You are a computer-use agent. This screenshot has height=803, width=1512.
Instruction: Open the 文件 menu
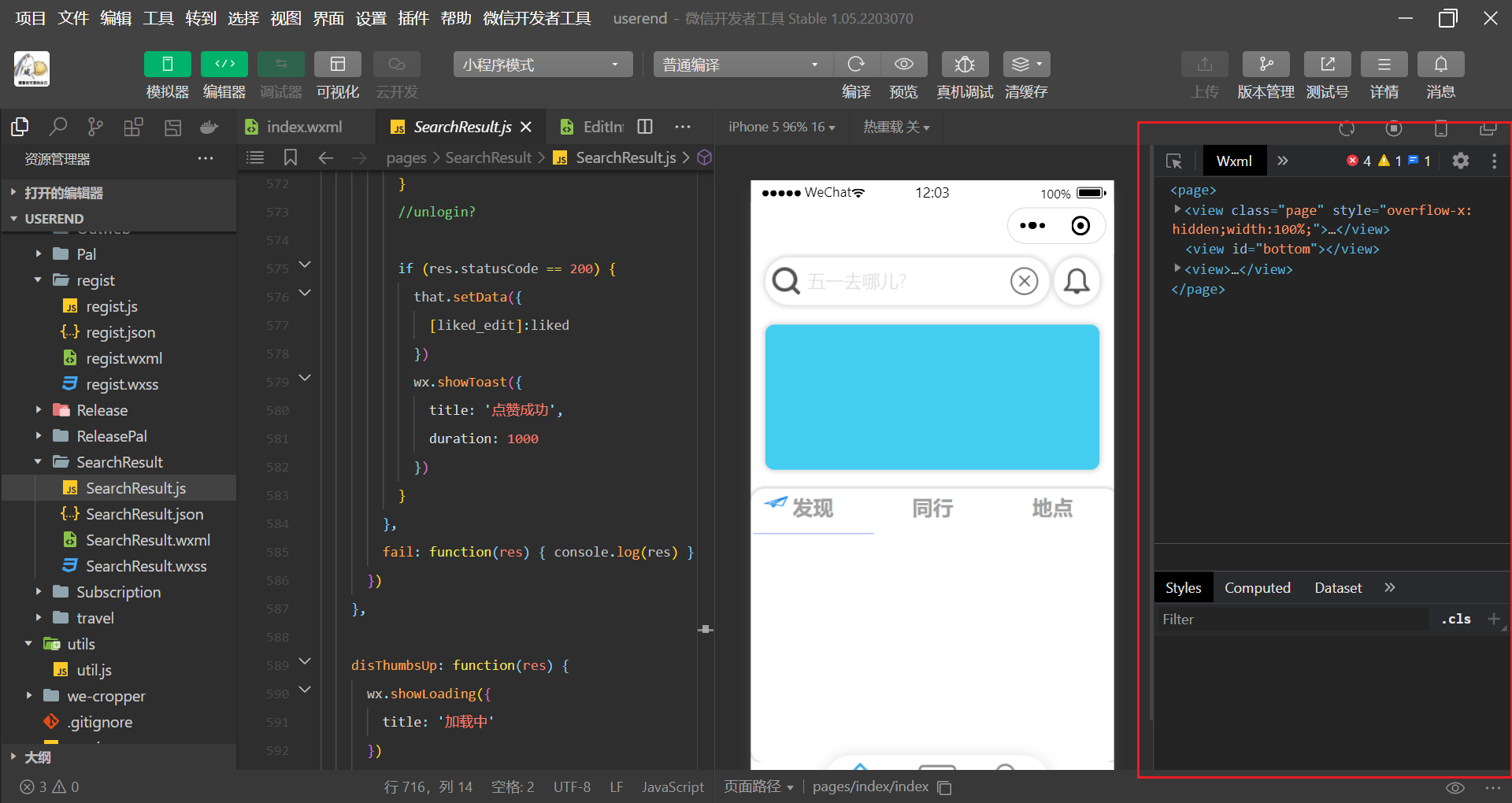click(x=73, y=18)
